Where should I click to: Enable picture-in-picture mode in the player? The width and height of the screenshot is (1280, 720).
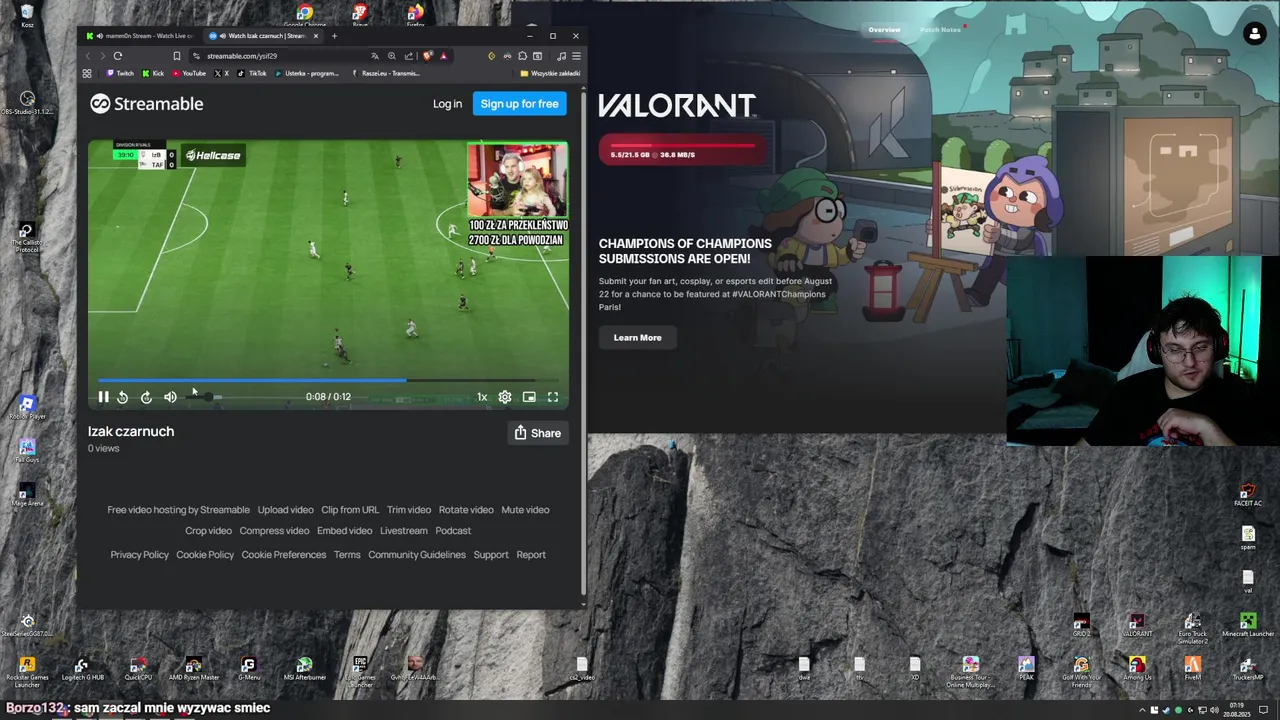pos(529,397)
